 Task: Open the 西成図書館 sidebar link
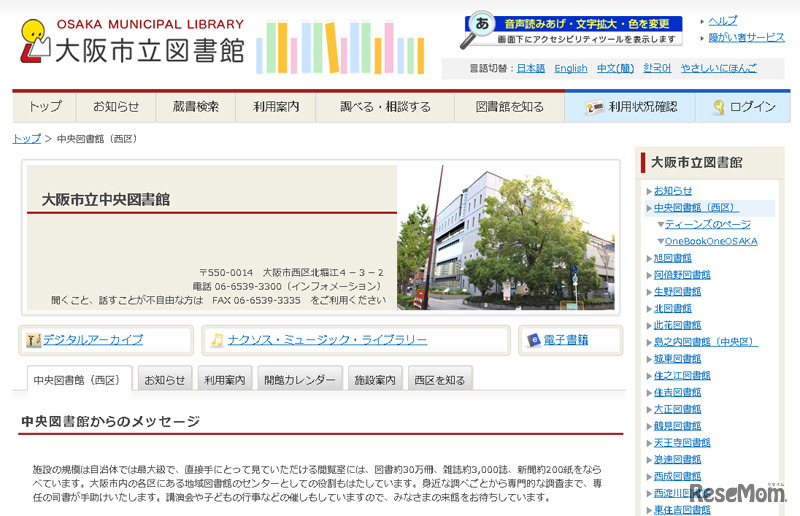tap(678, 477)
